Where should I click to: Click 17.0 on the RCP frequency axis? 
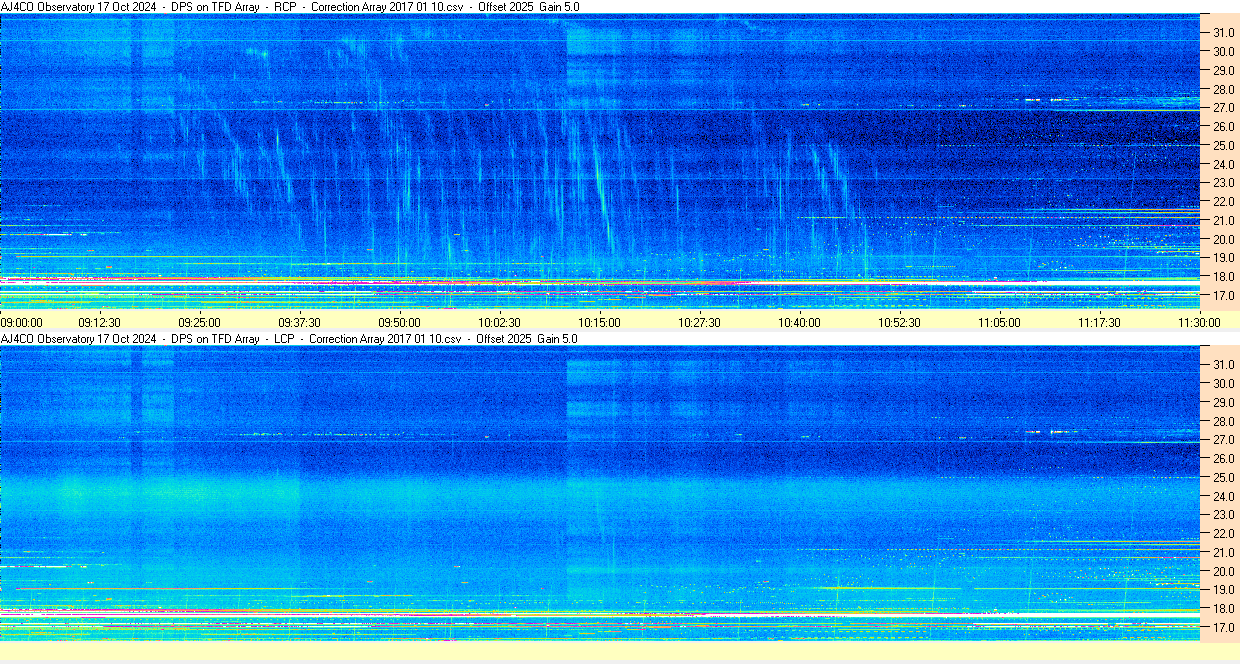(1224, 296)
